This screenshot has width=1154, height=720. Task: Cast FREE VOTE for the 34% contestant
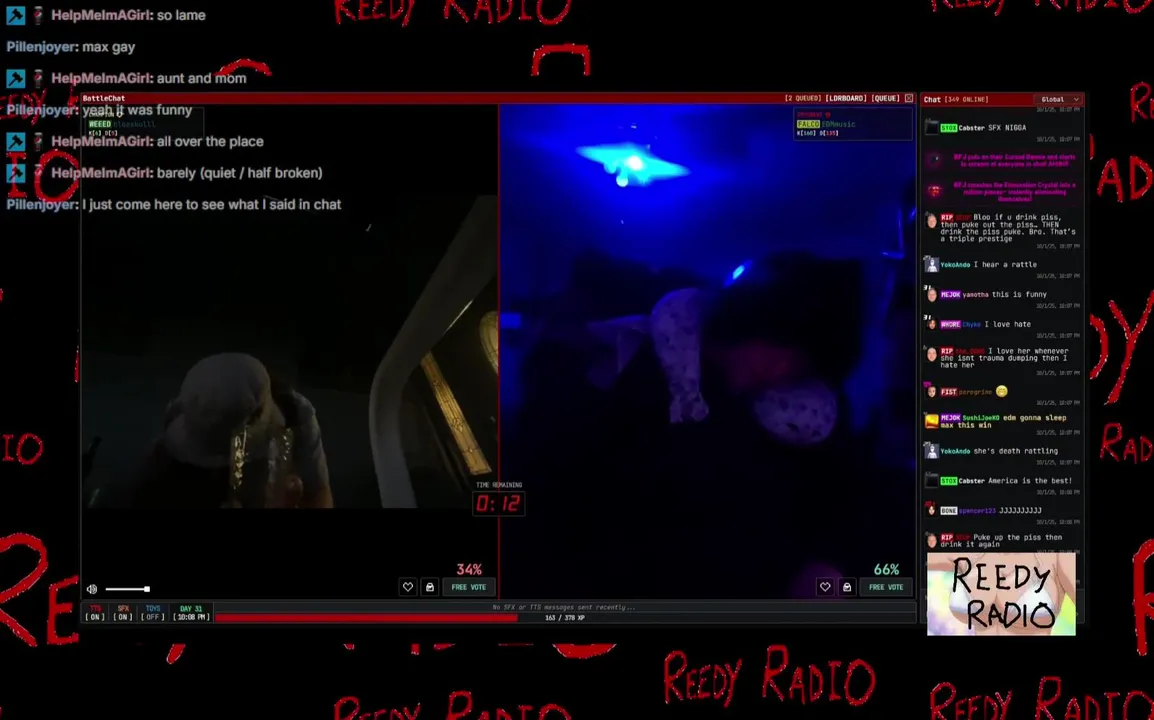(x=469, y=587)
